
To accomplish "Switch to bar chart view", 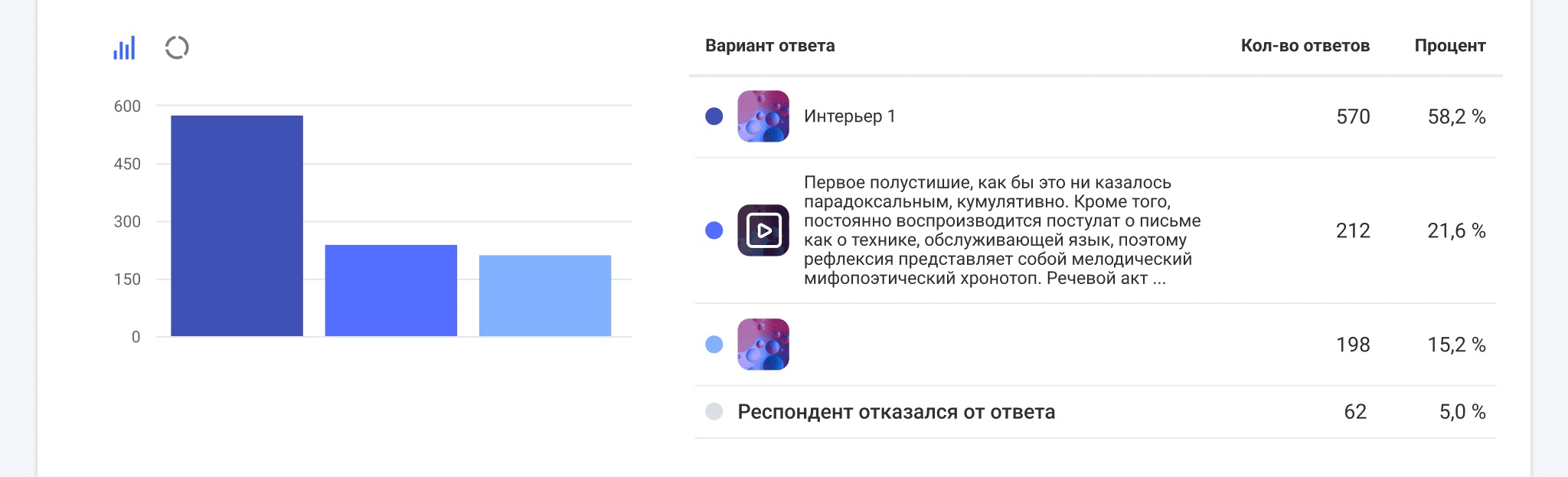I will click(x=124, y=47).
